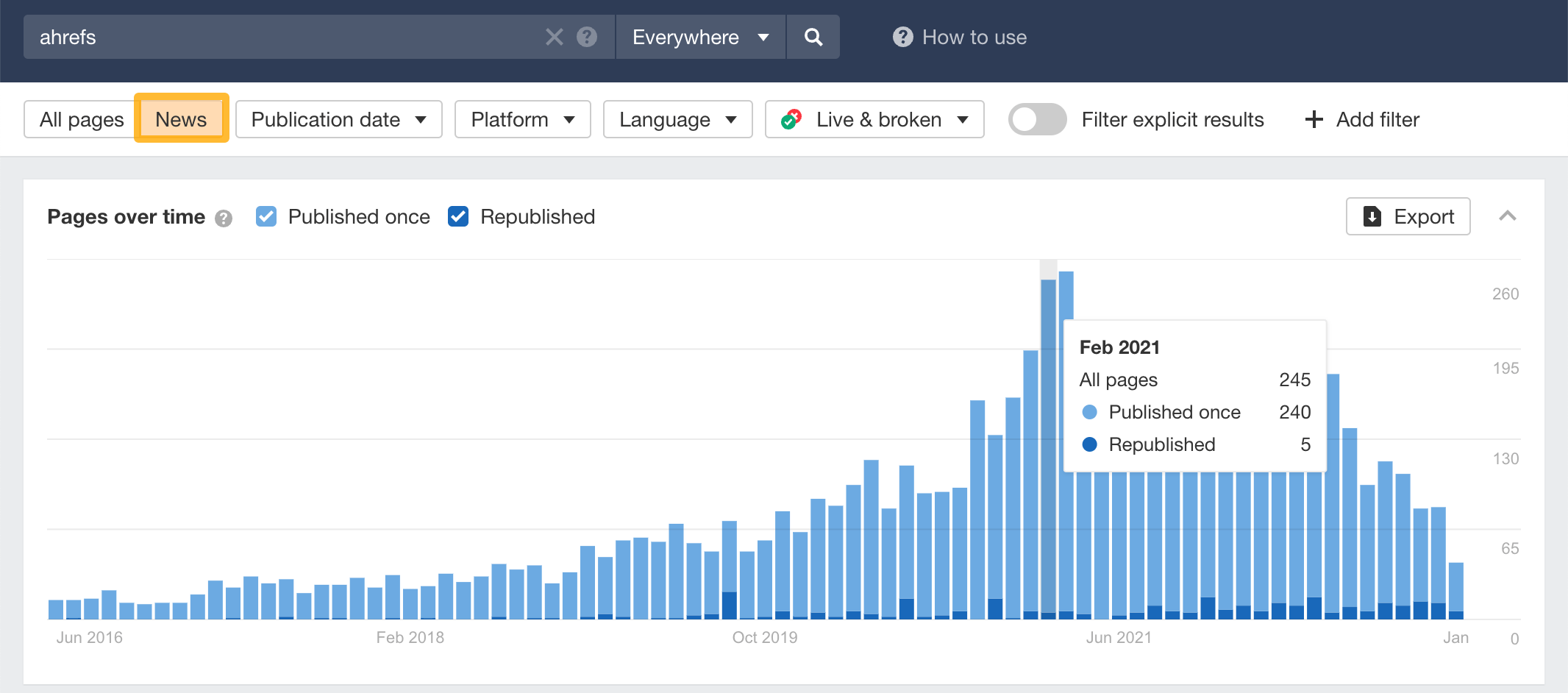Open the How to use guide
Viewport: 1568px width, 693px height.
975,37
